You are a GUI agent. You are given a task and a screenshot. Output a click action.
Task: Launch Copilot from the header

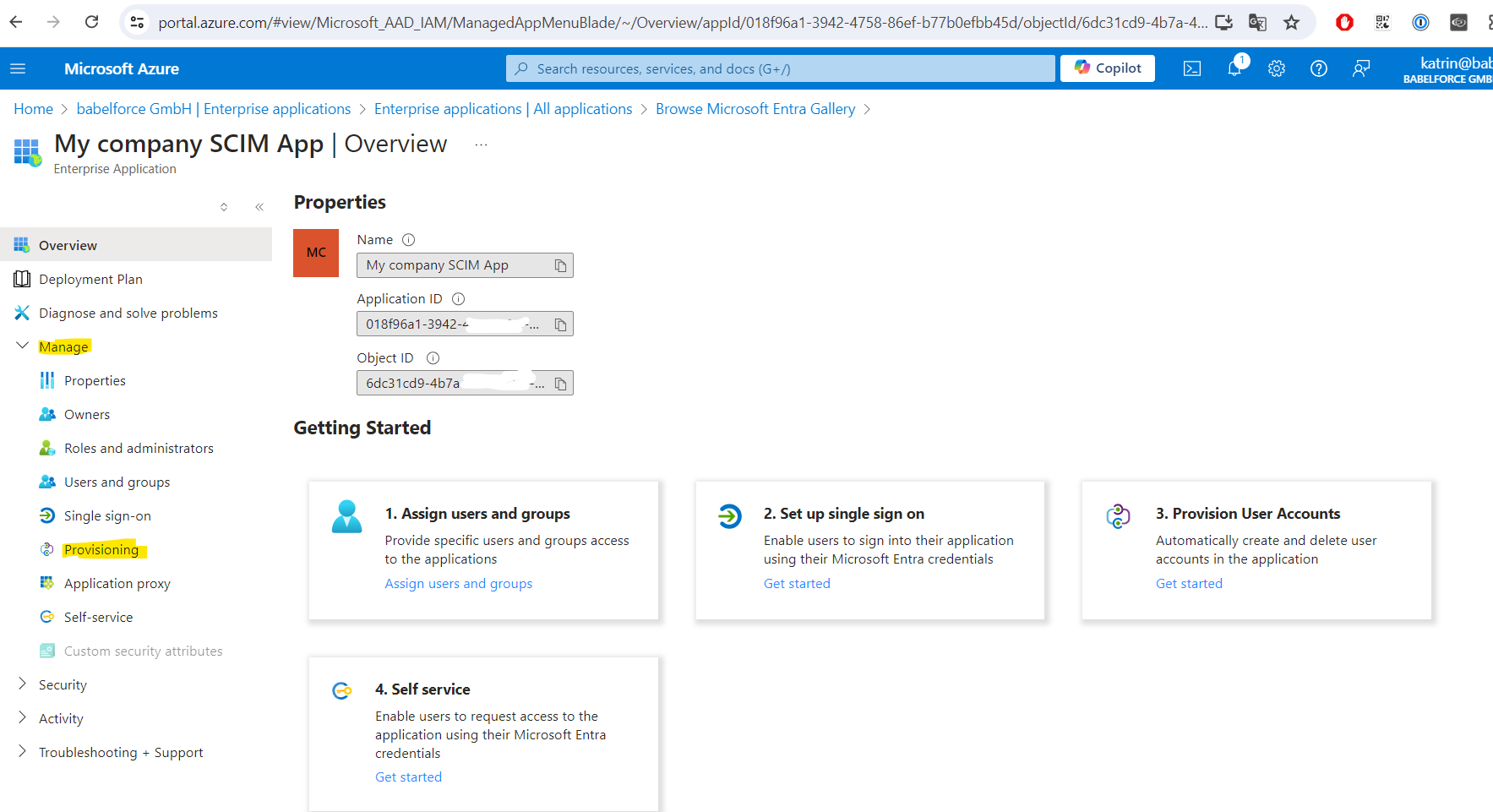pyautogui.click(x=1108, y=68)
